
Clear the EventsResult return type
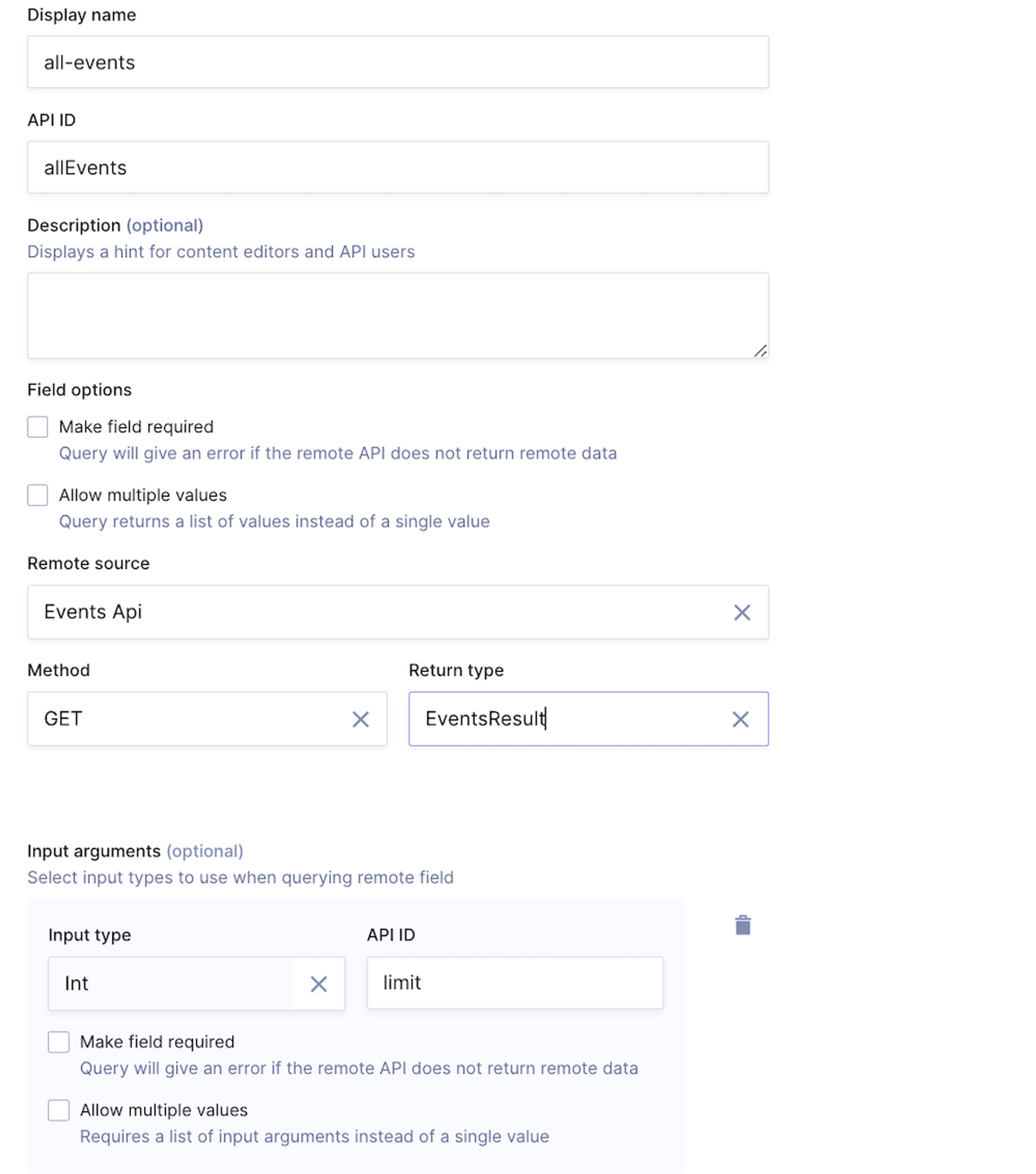point(740,719)
